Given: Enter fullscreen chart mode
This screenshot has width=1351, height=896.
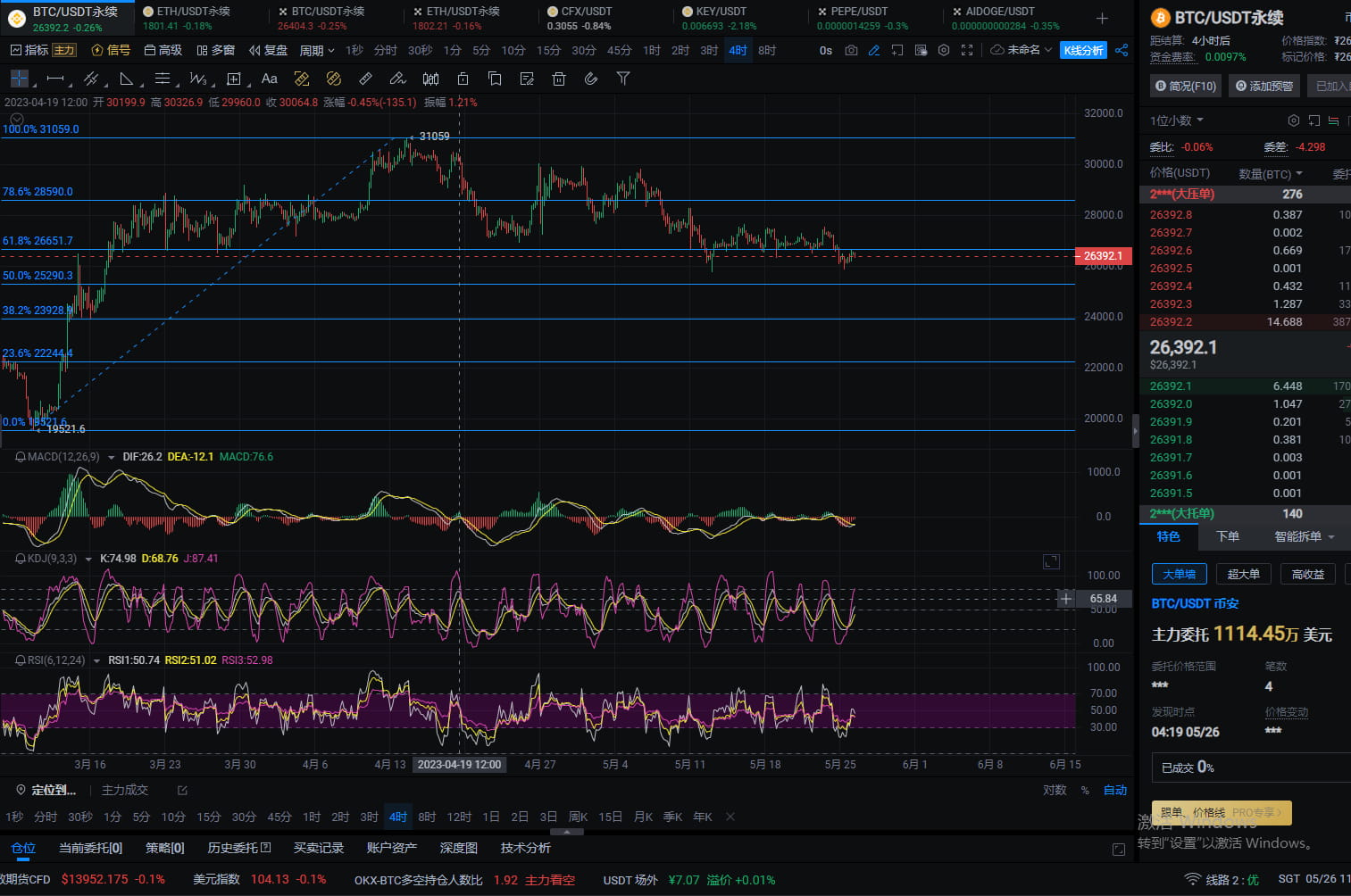Looking at the screenshot, I should coord(966,50).
